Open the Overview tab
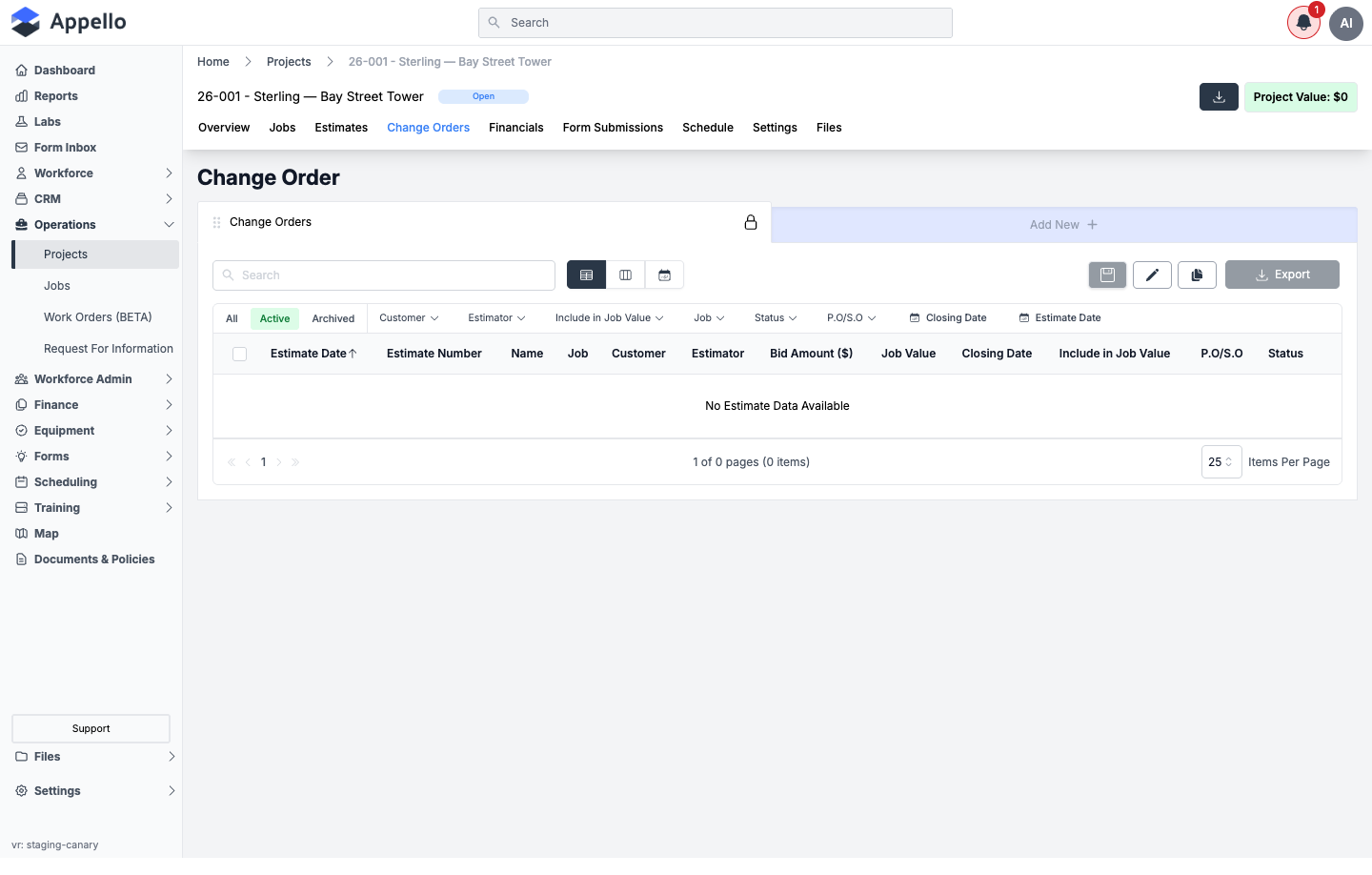Image resolution: width=1372 pixels, height=875 pixels. (224, 128)
